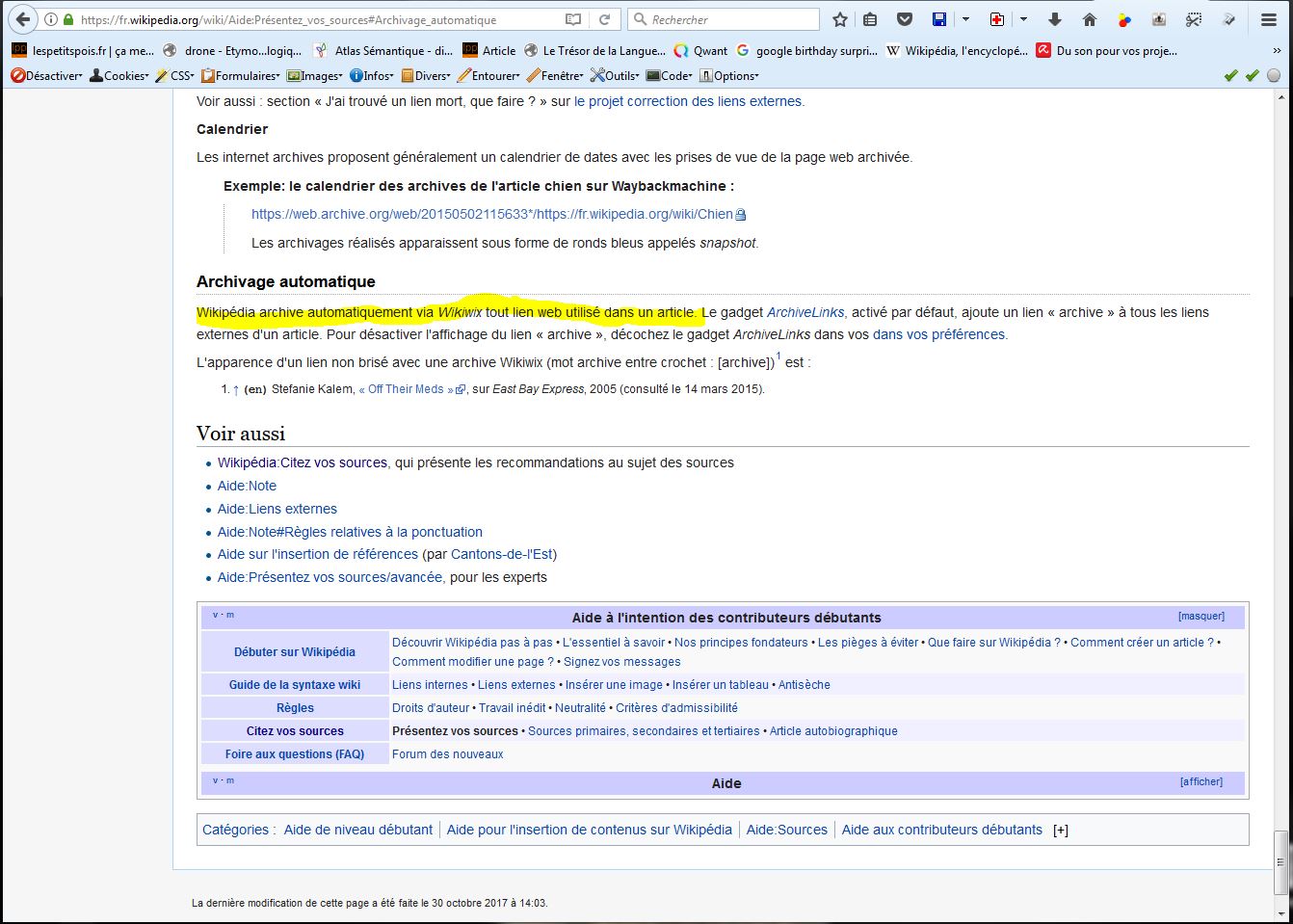This screenshot has width=1293, height=924.
Task: Save to Pocket using the Pocket icon
Action: tap(904, 19)
